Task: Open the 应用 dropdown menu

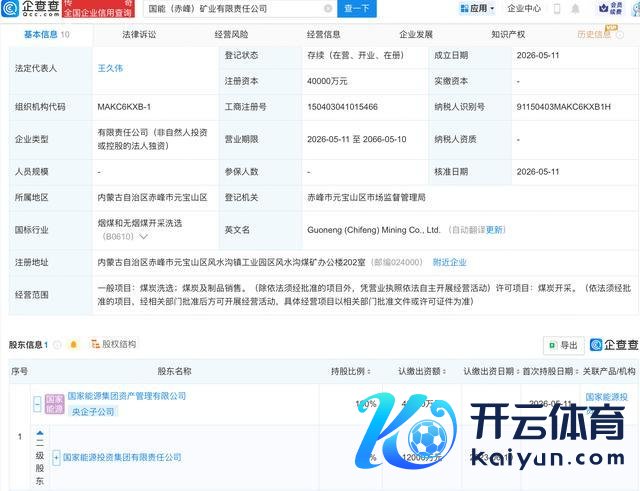Action: pos(477,8)
